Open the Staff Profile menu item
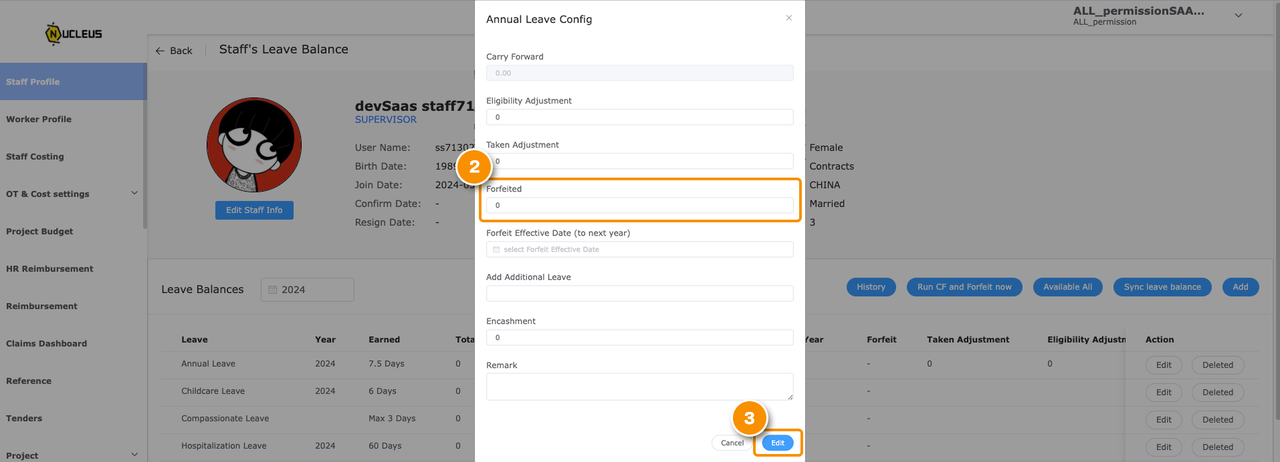 click(73, 82)
